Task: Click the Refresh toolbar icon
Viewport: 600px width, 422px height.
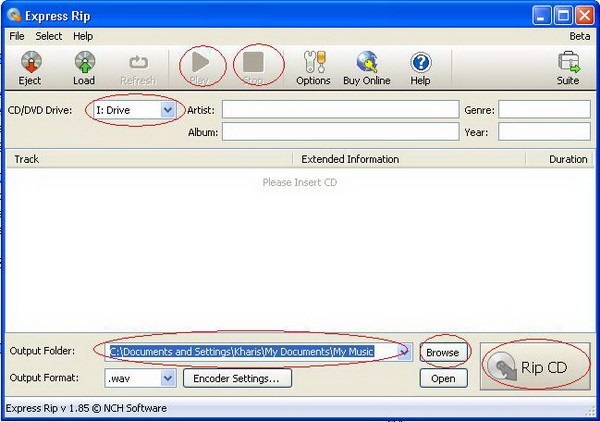Action: (139, 62)
